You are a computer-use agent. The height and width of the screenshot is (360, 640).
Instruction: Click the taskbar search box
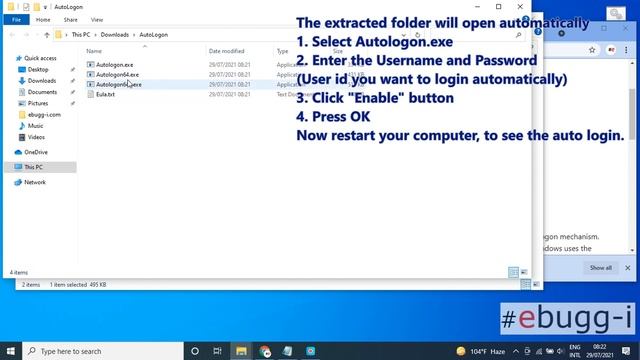pyautogui.click(x=103, y=351)
